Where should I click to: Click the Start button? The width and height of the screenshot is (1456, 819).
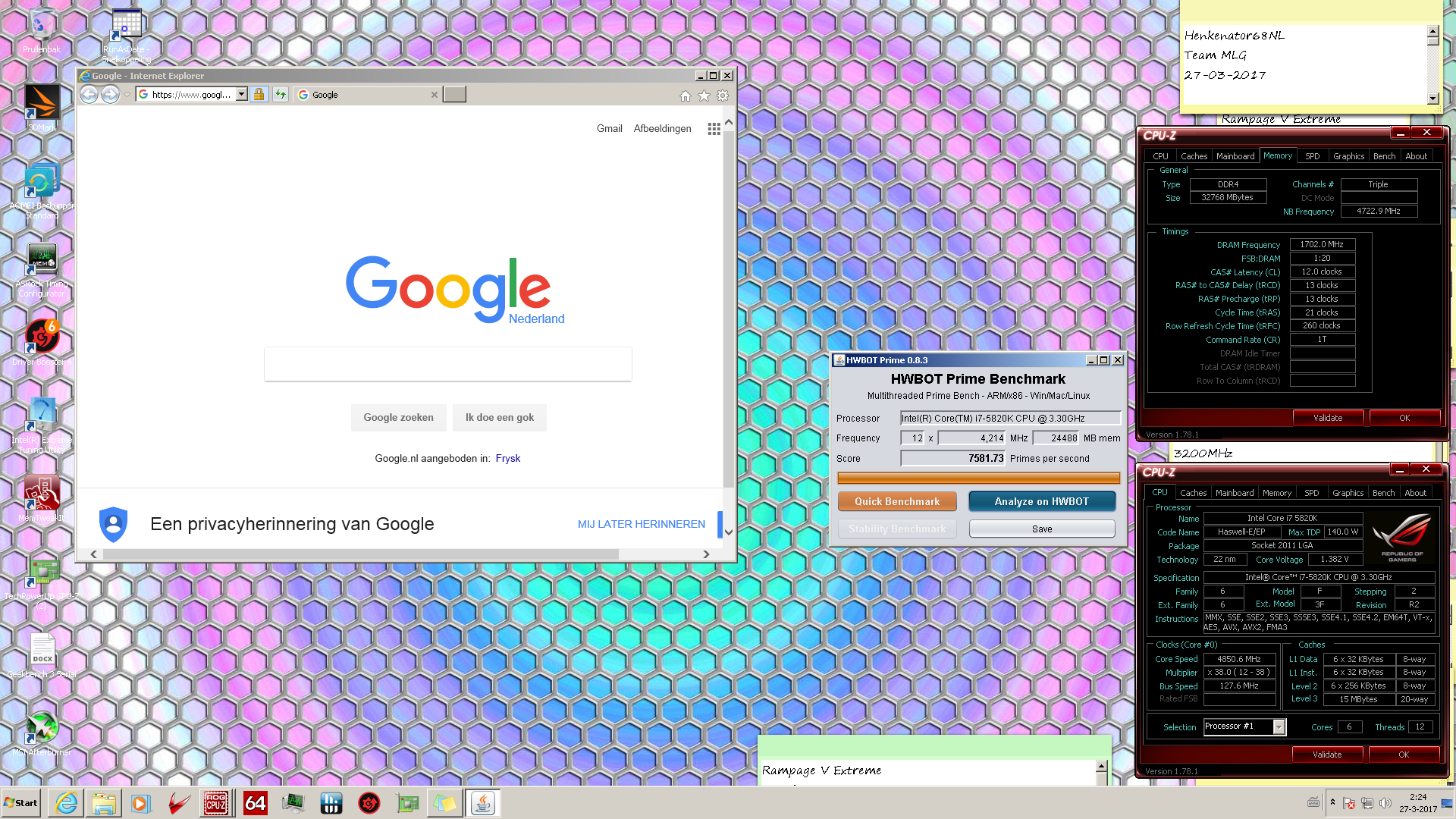(x=21, y=803)
